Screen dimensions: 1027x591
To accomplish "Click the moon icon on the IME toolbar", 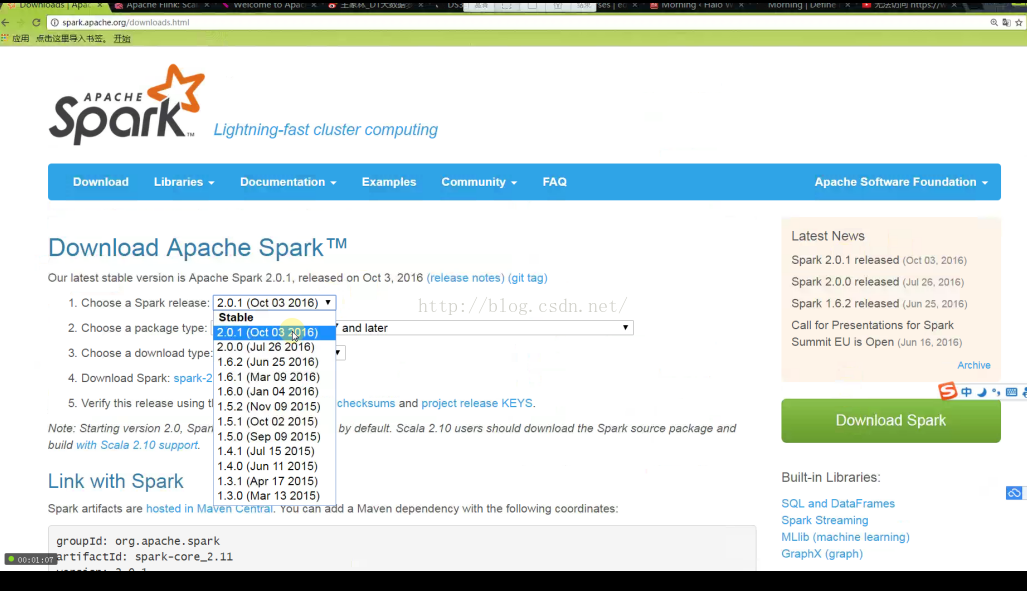I will pyautogui.click(x=982, y=392).
